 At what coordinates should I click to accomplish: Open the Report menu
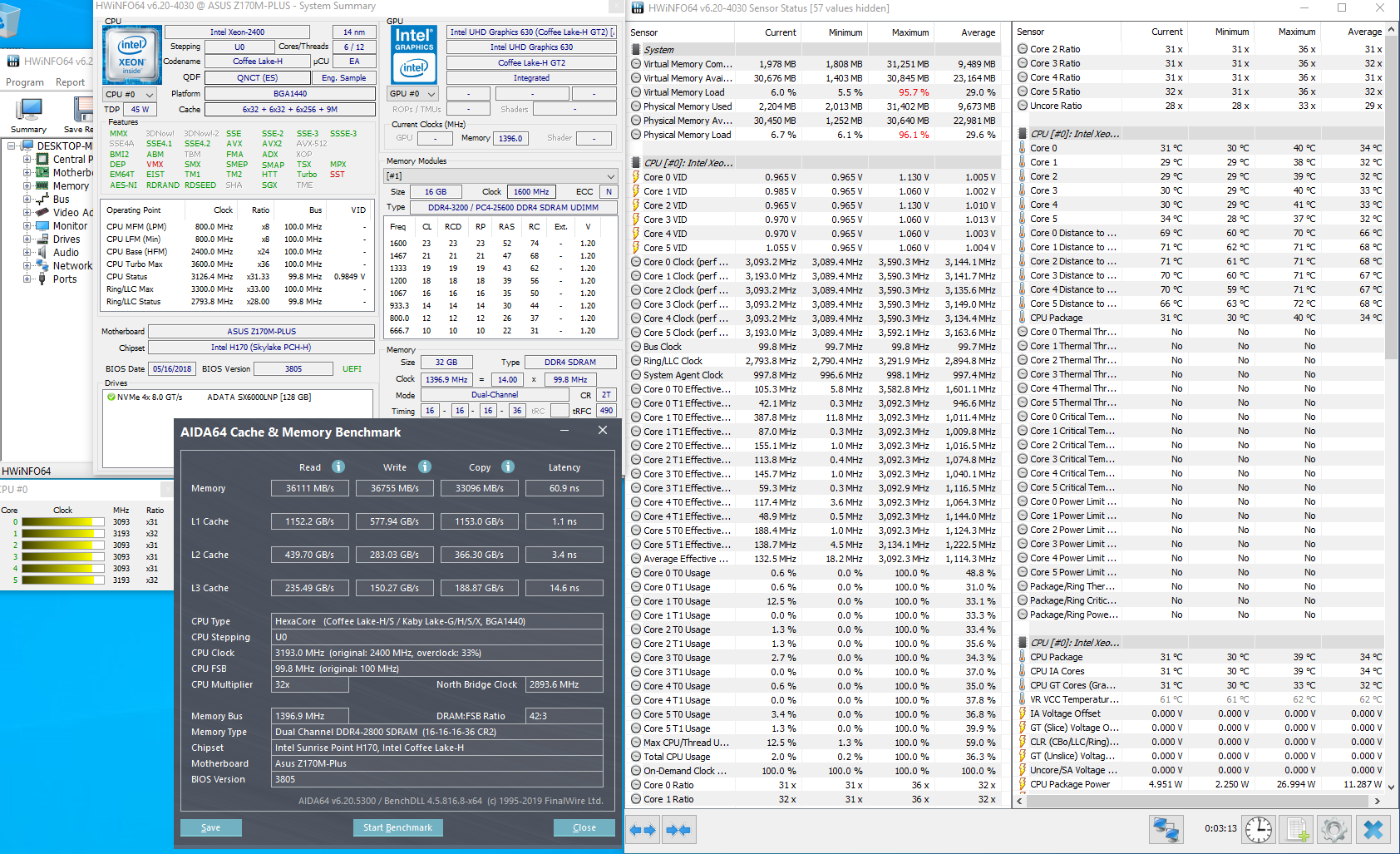(x=70, y=82)
